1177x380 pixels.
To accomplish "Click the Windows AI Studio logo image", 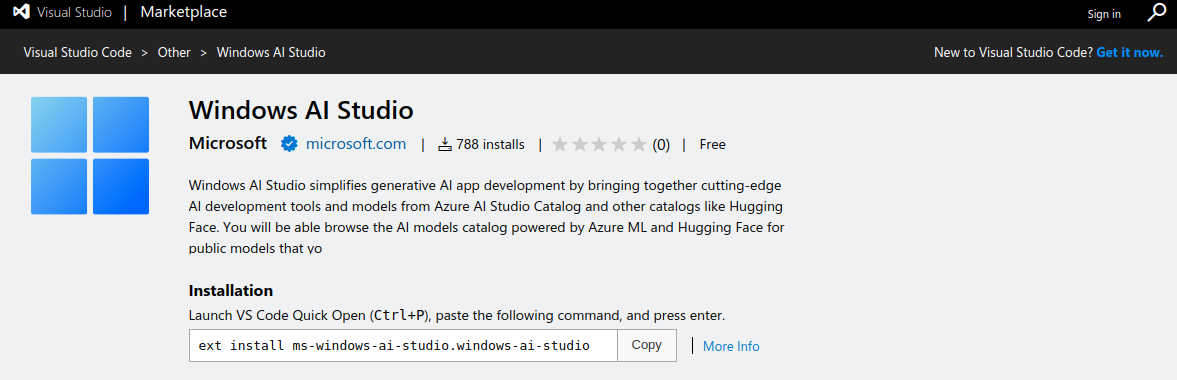I will [90, 155].
